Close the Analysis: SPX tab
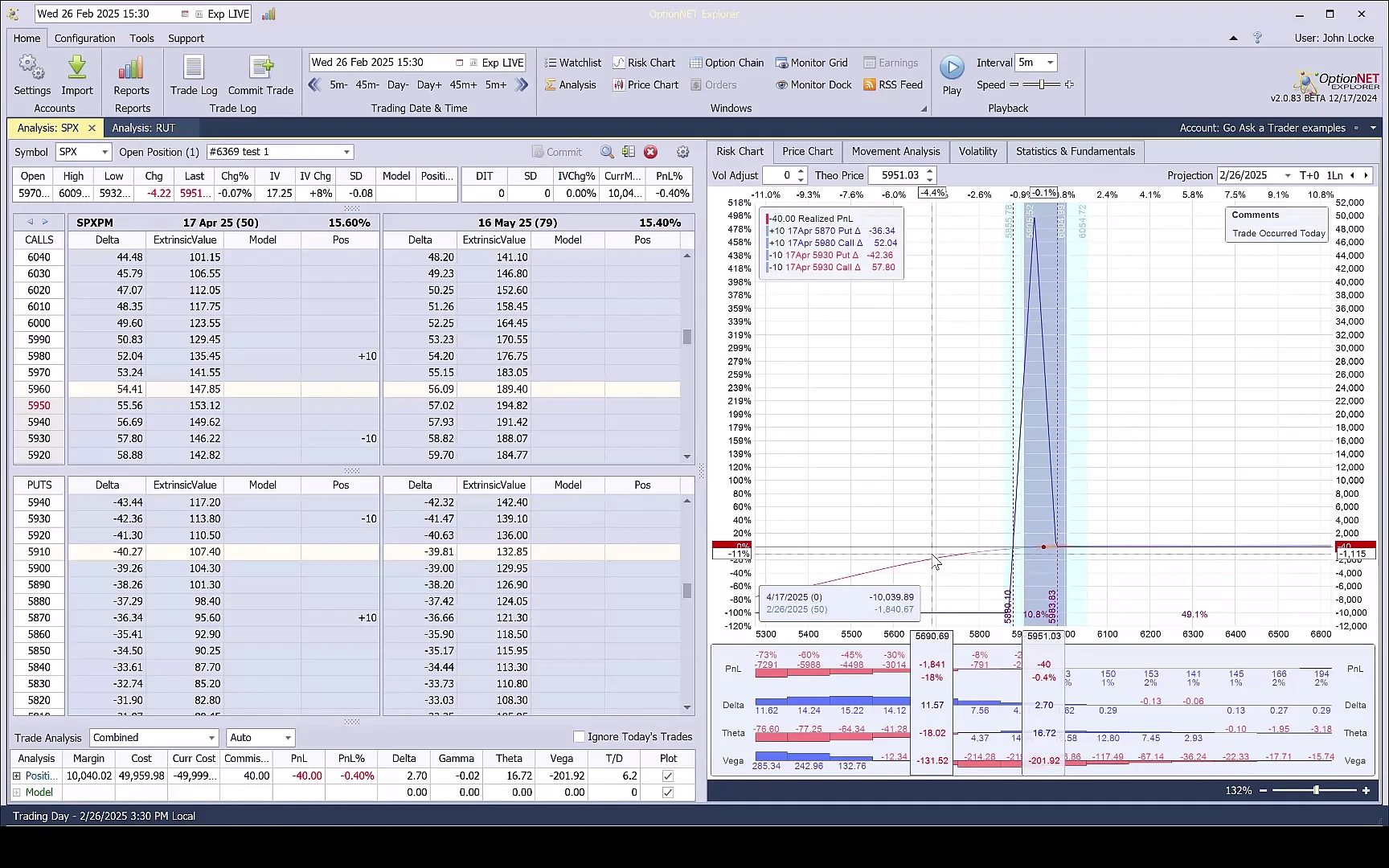Screen dimensions: 1389x868 (x=92, y=128)
